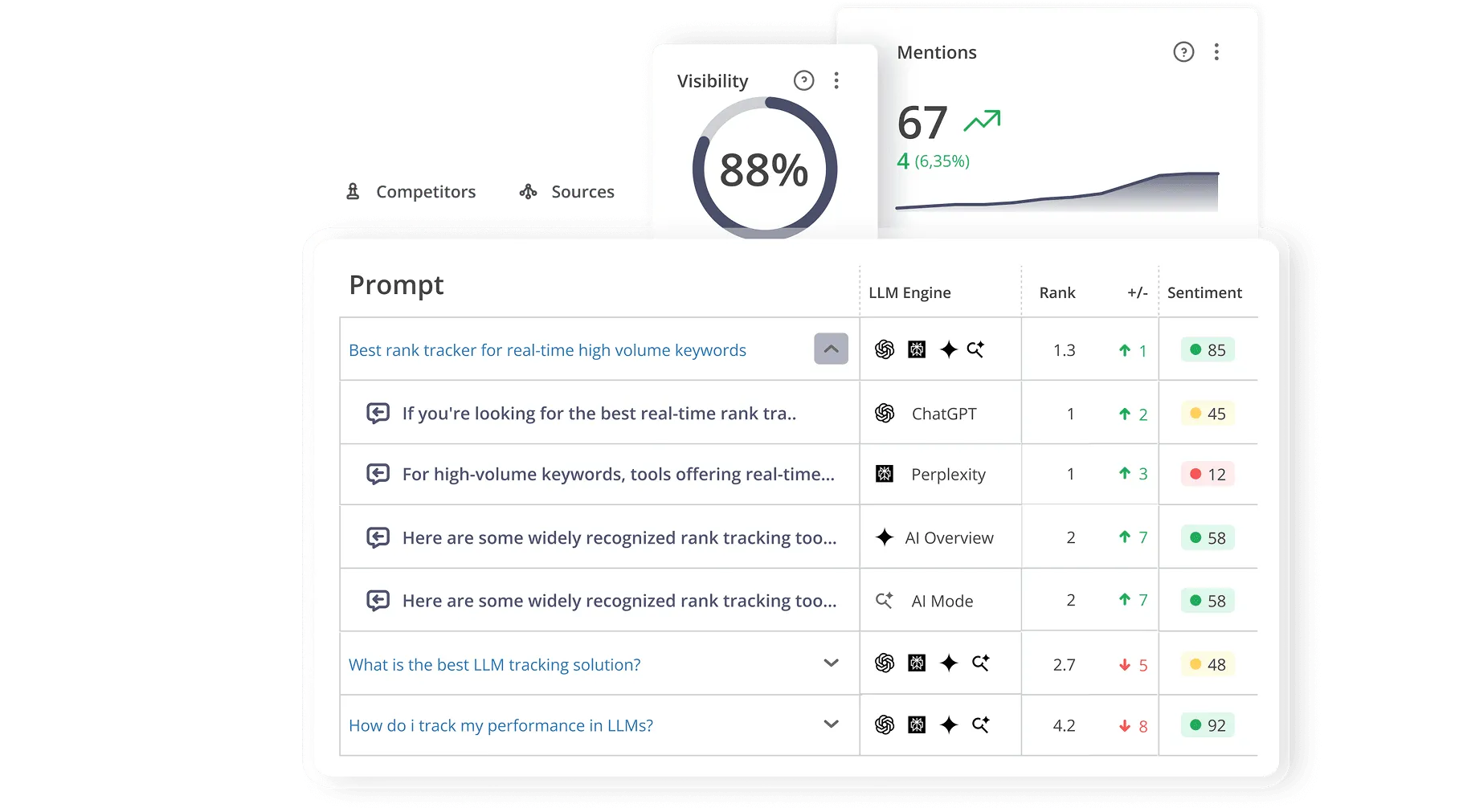1459x812 pixels.
Task: Click the ChatGPT logo in the ChatGPT row
Action: [x=885, y=413]
